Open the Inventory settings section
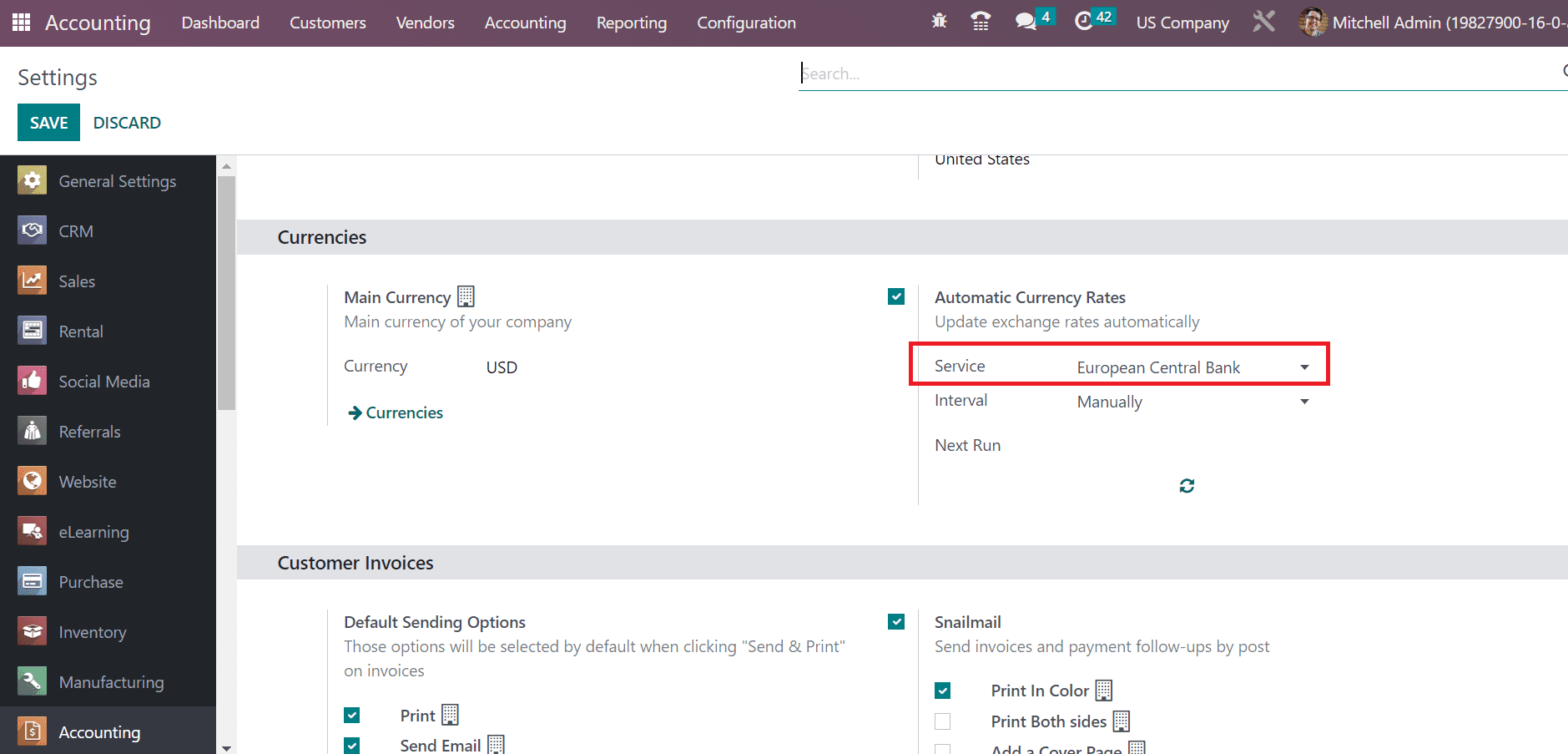 (x=93, y=631)
